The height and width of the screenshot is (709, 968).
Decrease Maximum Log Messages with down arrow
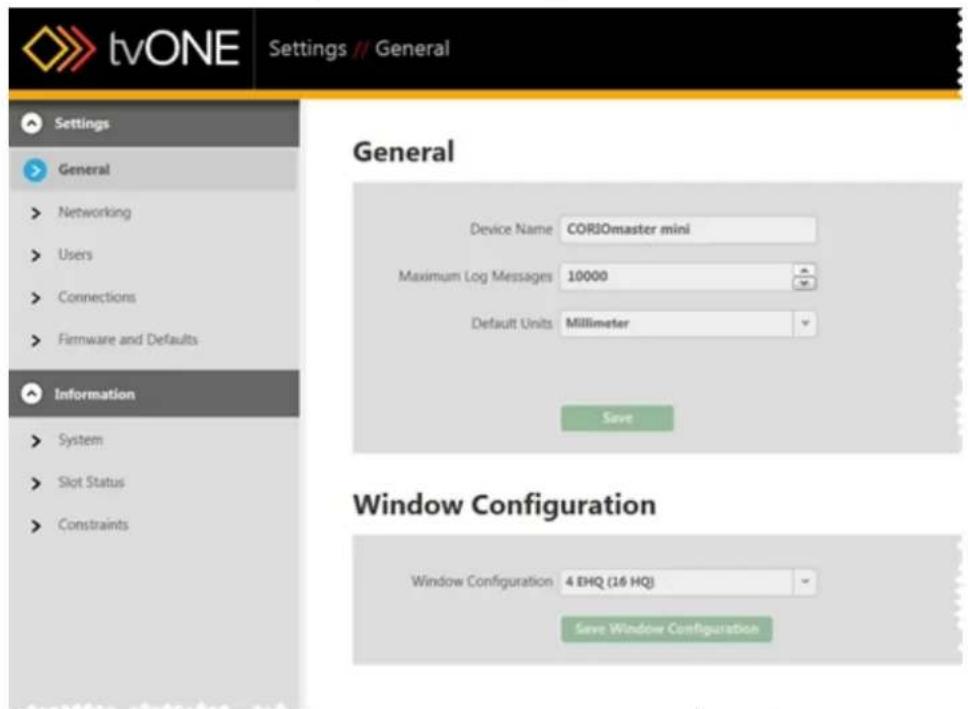804,283
